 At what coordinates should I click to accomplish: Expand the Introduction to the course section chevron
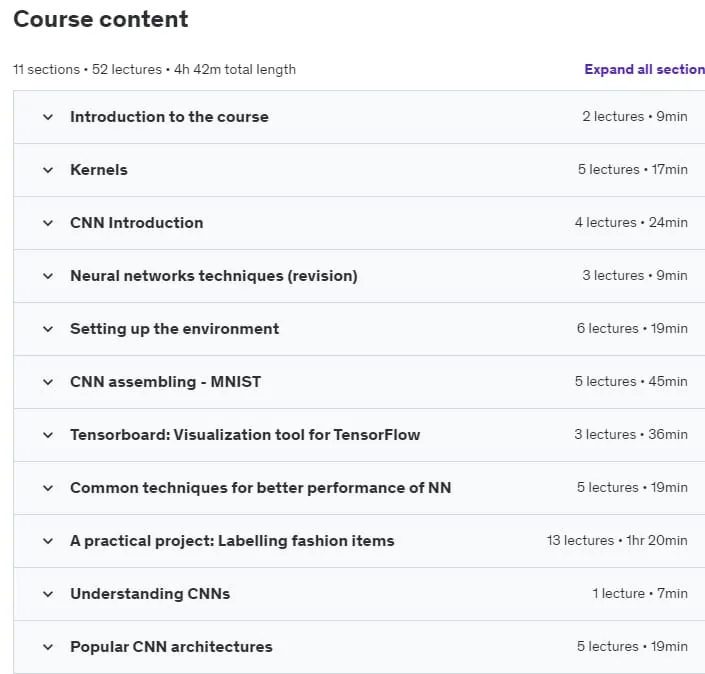pos(48,117)
